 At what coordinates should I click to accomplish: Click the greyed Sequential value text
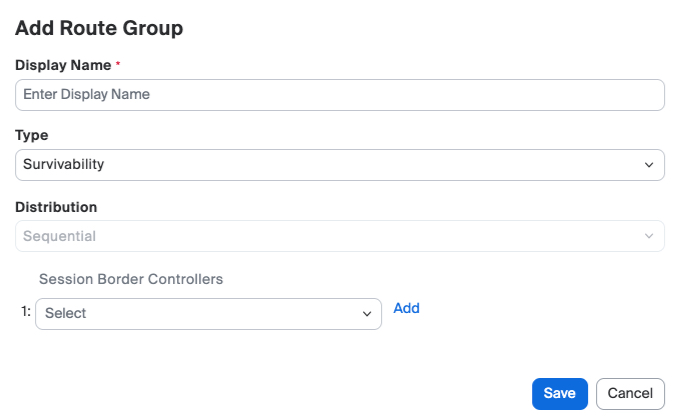point(59,237)
